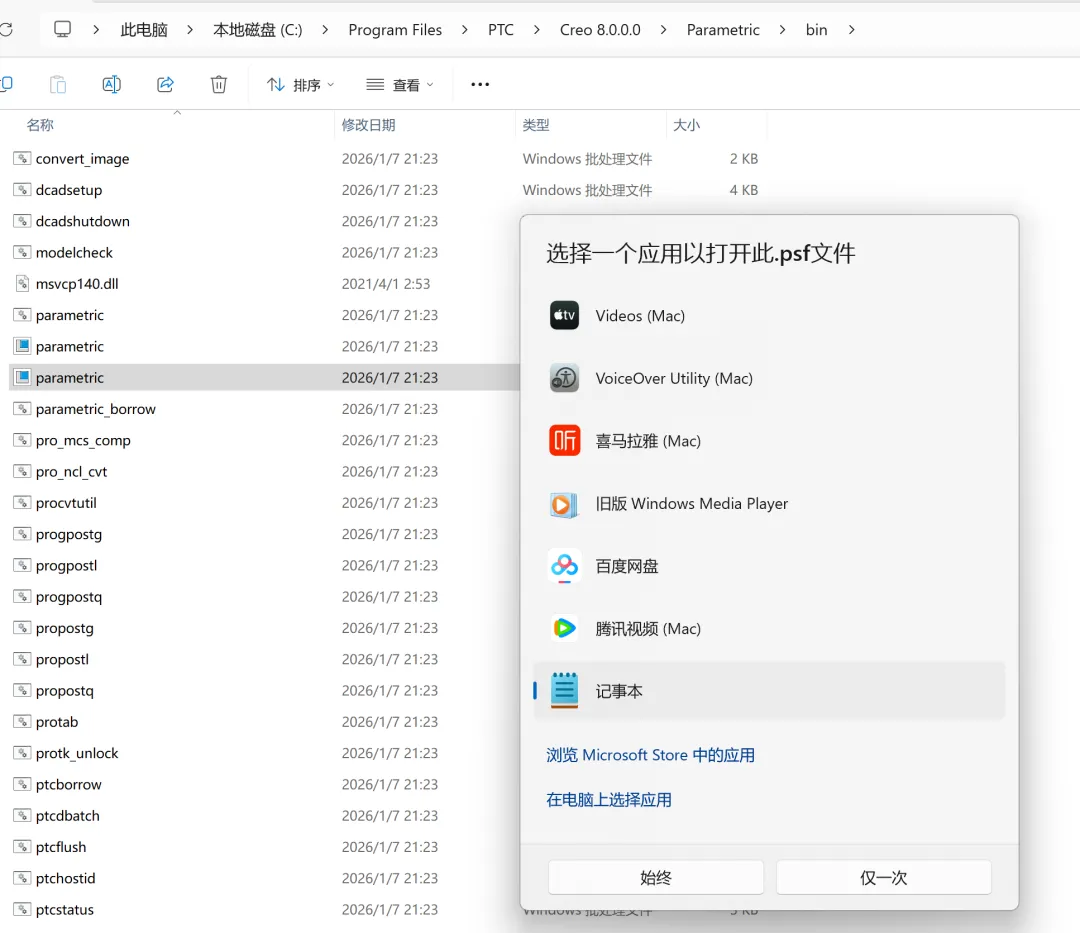Click the convert_image file icon

[x=22, y=158]
